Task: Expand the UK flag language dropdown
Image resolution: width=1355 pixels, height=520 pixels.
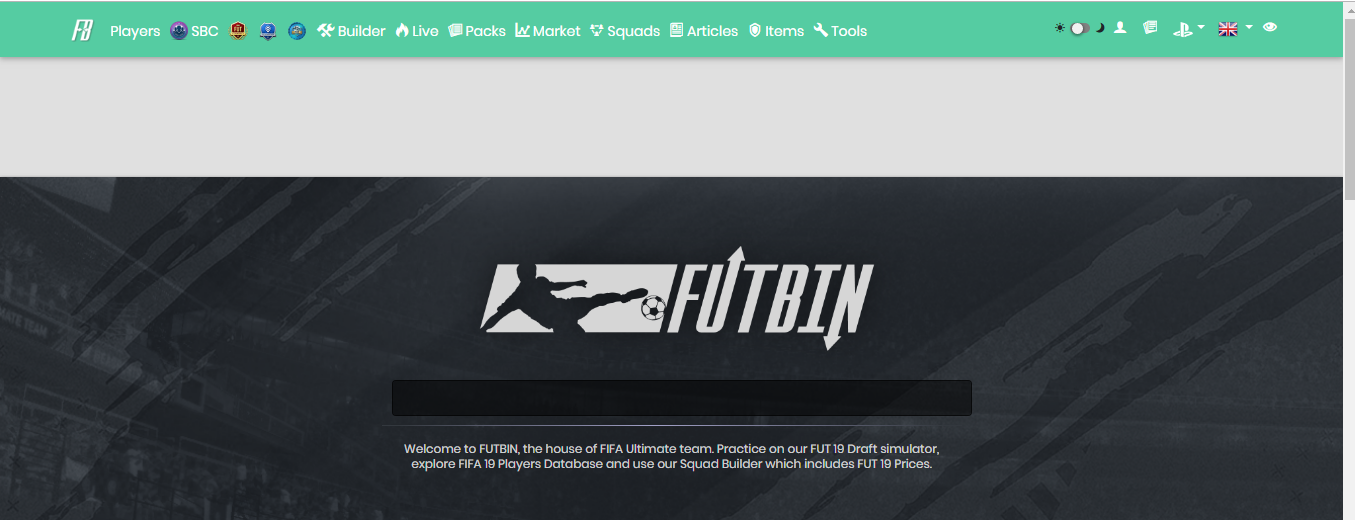Action: coord(1235,29)
